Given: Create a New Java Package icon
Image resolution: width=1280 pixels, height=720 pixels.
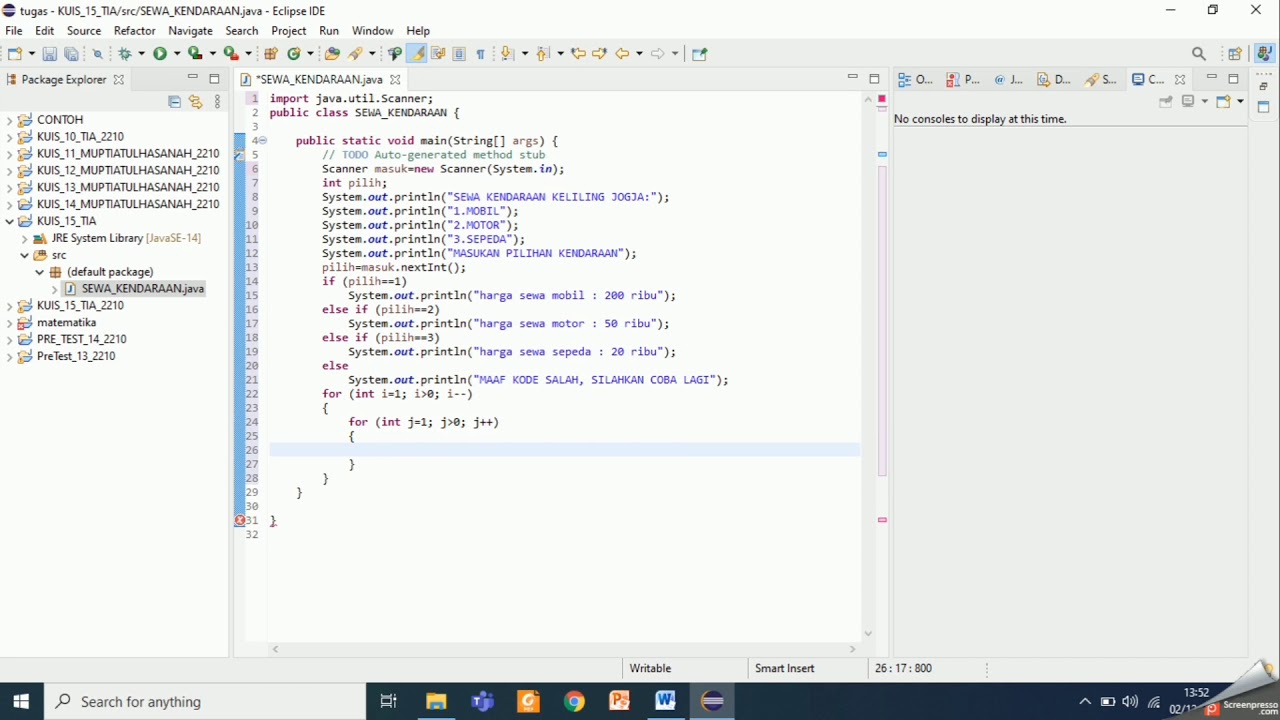Looking at the screenshot, I should [271, 54].
